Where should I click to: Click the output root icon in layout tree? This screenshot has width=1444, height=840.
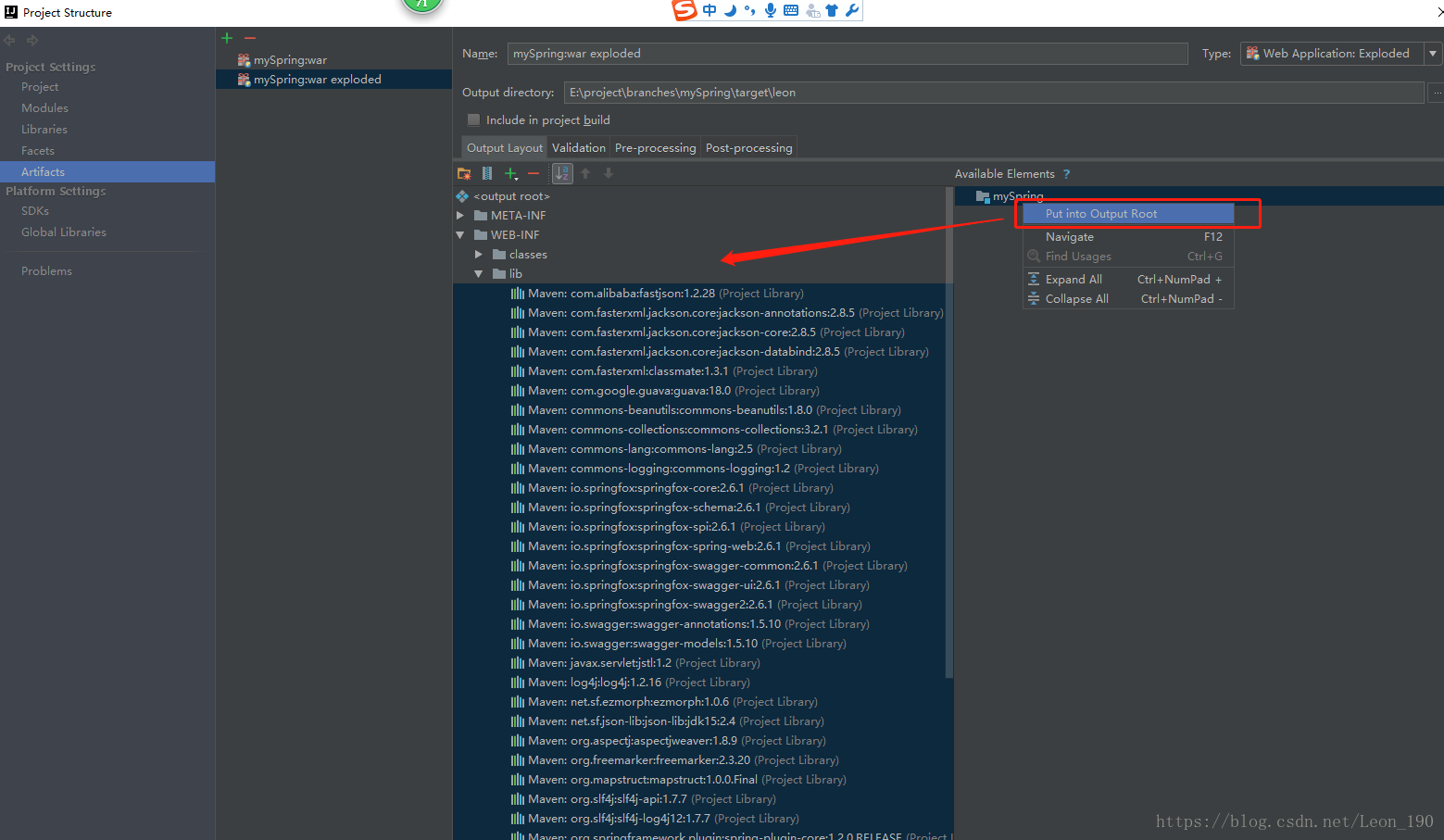[462, 196]
